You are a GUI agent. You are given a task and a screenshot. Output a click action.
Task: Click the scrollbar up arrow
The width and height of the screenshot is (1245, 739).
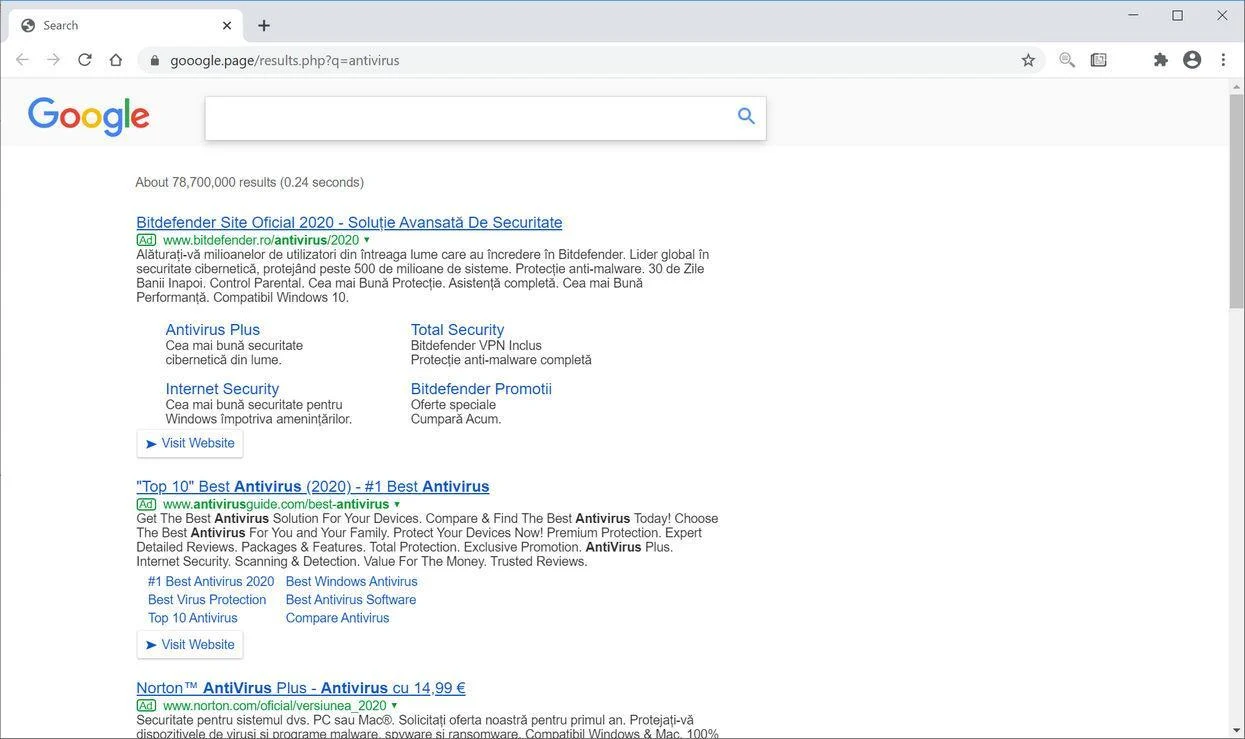click(x=1237, y=86)
